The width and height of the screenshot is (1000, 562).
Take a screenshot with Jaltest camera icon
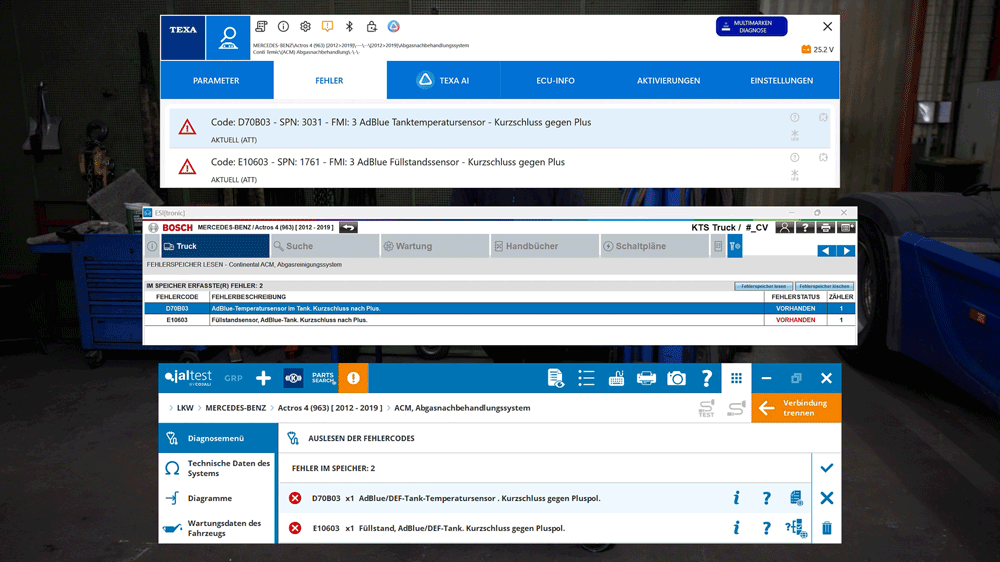pos(676,378)
